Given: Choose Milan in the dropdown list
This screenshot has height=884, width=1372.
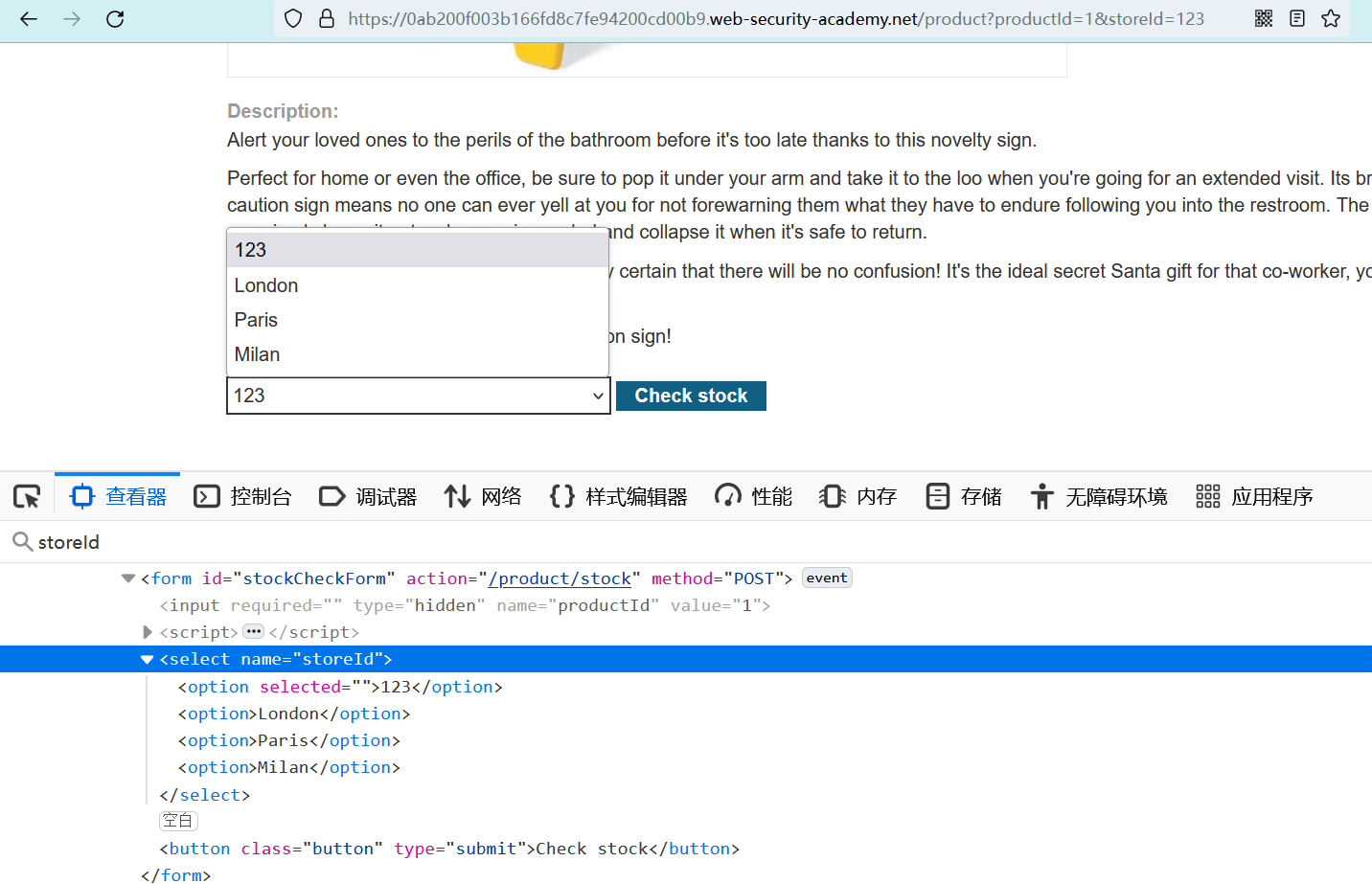Looking at the screenshot, I should [258, 354].
